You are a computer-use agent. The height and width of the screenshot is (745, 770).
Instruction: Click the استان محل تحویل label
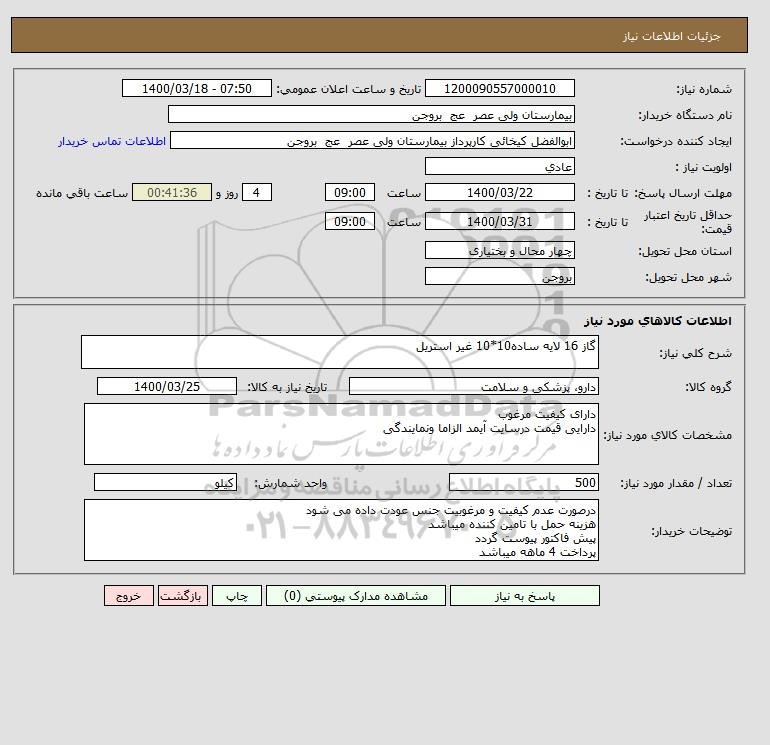pyautogui.click(x=685, y=251)
